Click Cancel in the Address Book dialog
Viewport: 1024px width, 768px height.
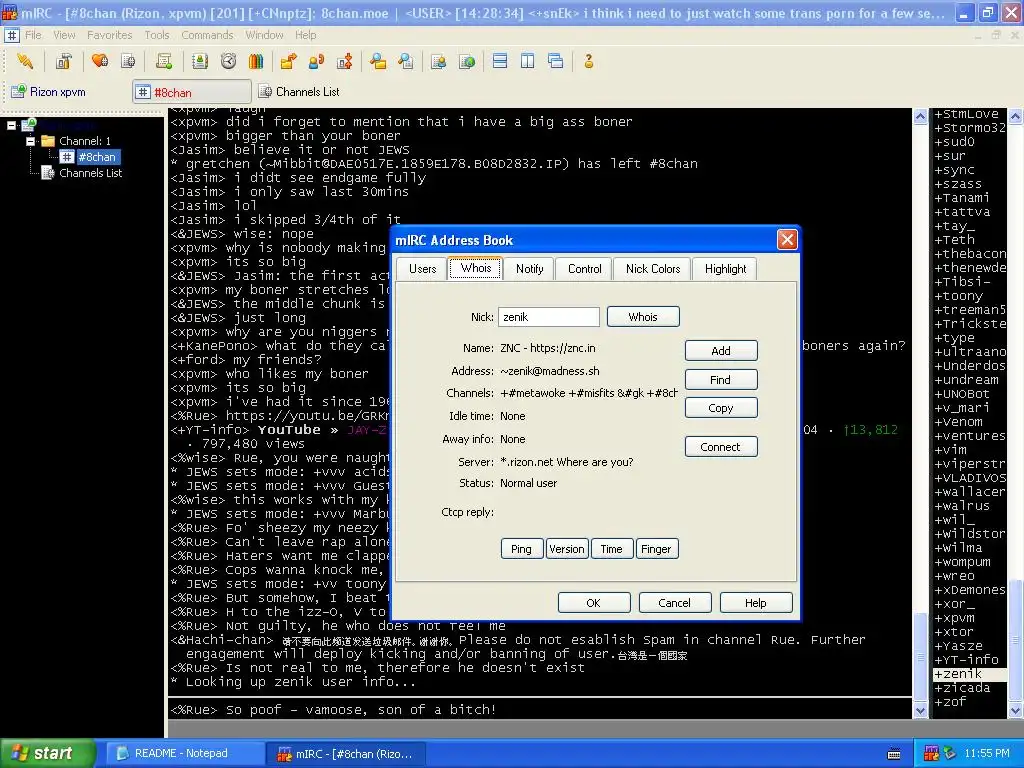point(675,603)
